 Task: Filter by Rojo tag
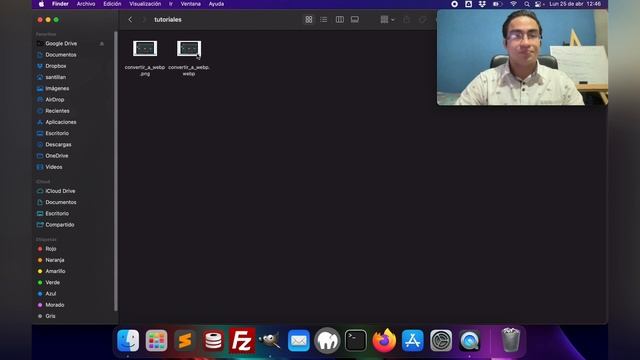coord(51,249)
